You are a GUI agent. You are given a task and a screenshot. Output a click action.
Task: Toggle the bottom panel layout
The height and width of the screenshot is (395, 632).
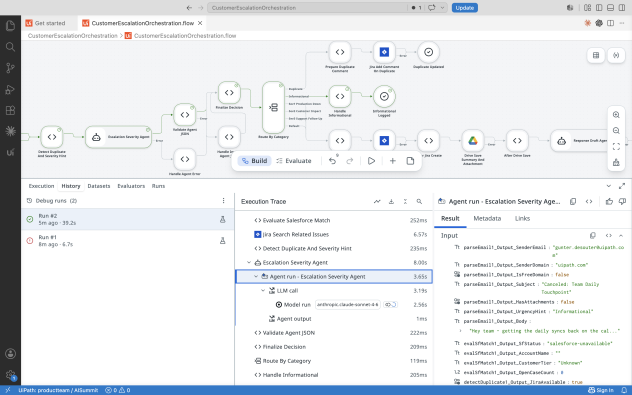click(610, 8)
